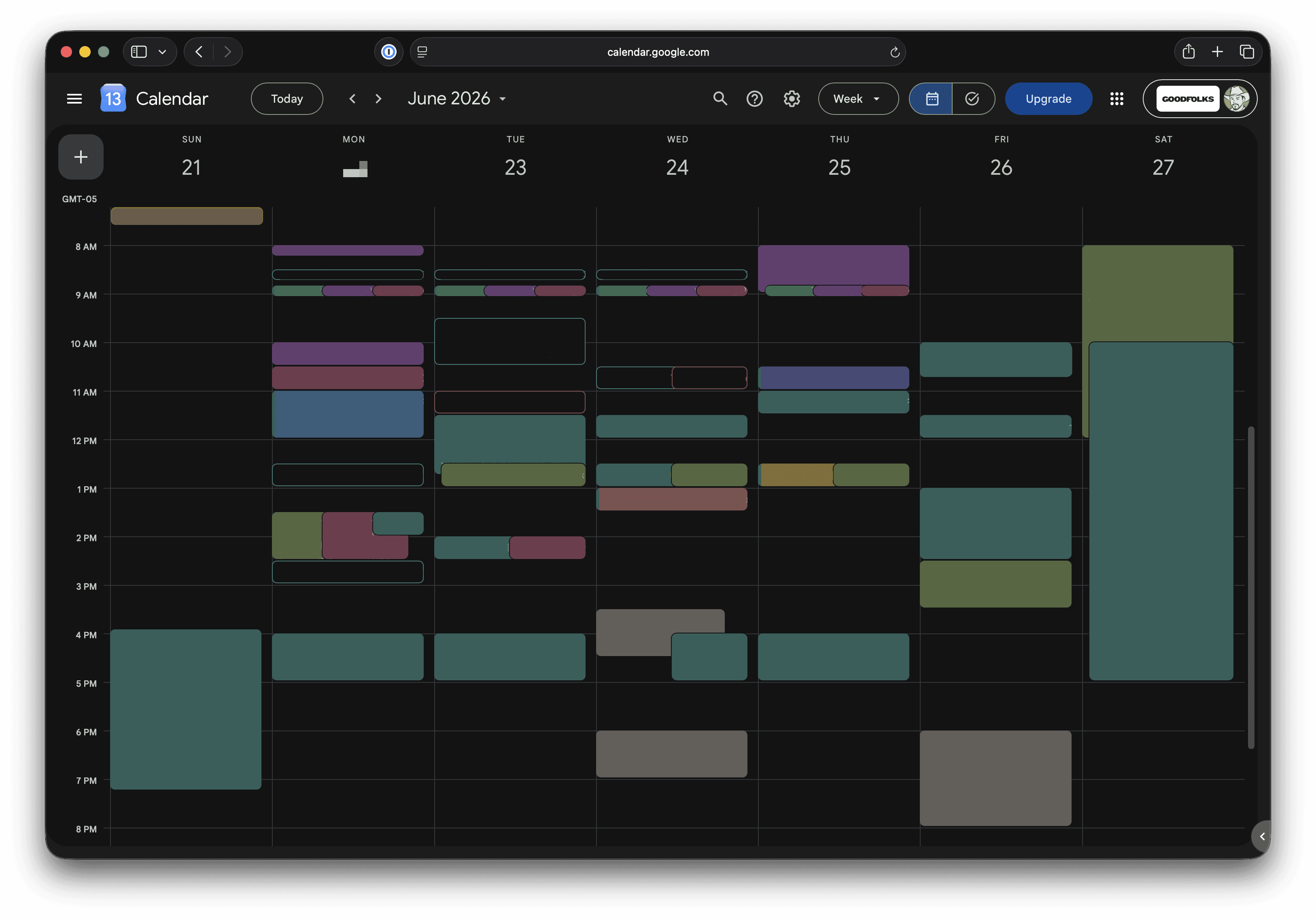Expand the June 2026 date picker

point(457,99)
